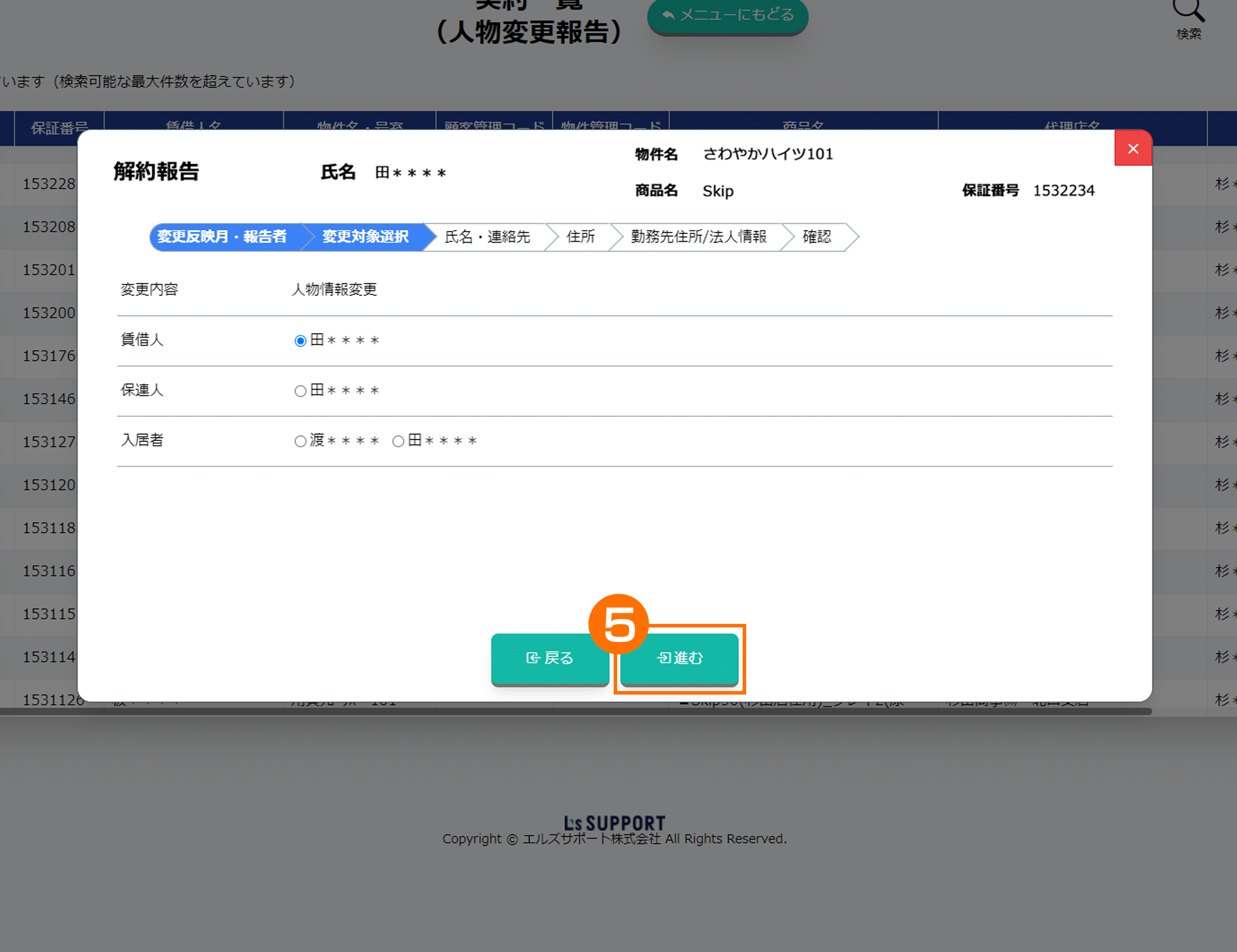
Task: Click the orange step 5 marker
Action: click(618, 624)
